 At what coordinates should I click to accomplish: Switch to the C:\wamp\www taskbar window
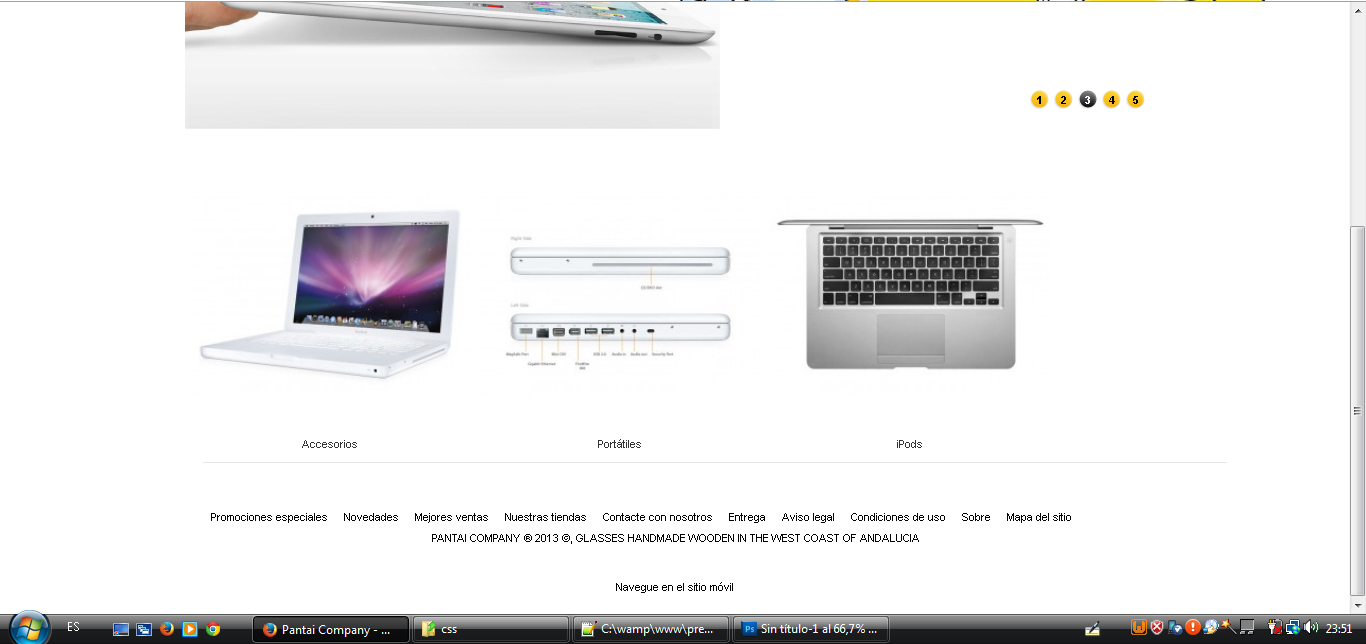651,629
